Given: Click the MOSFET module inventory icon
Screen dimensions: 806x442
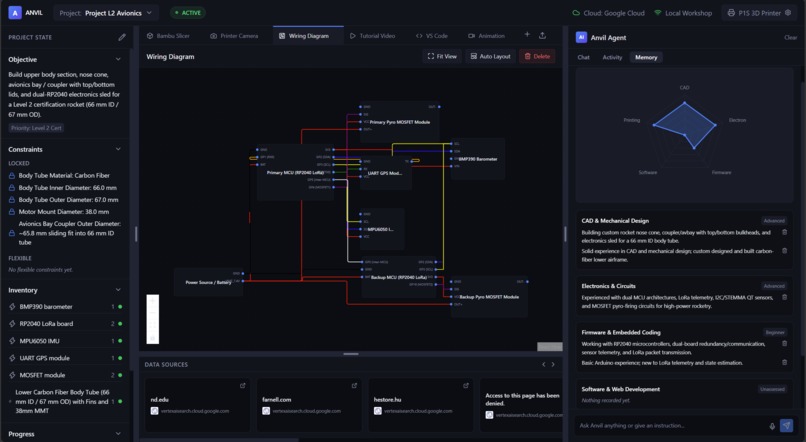Looking at the screenshot, I should (12, 375).
